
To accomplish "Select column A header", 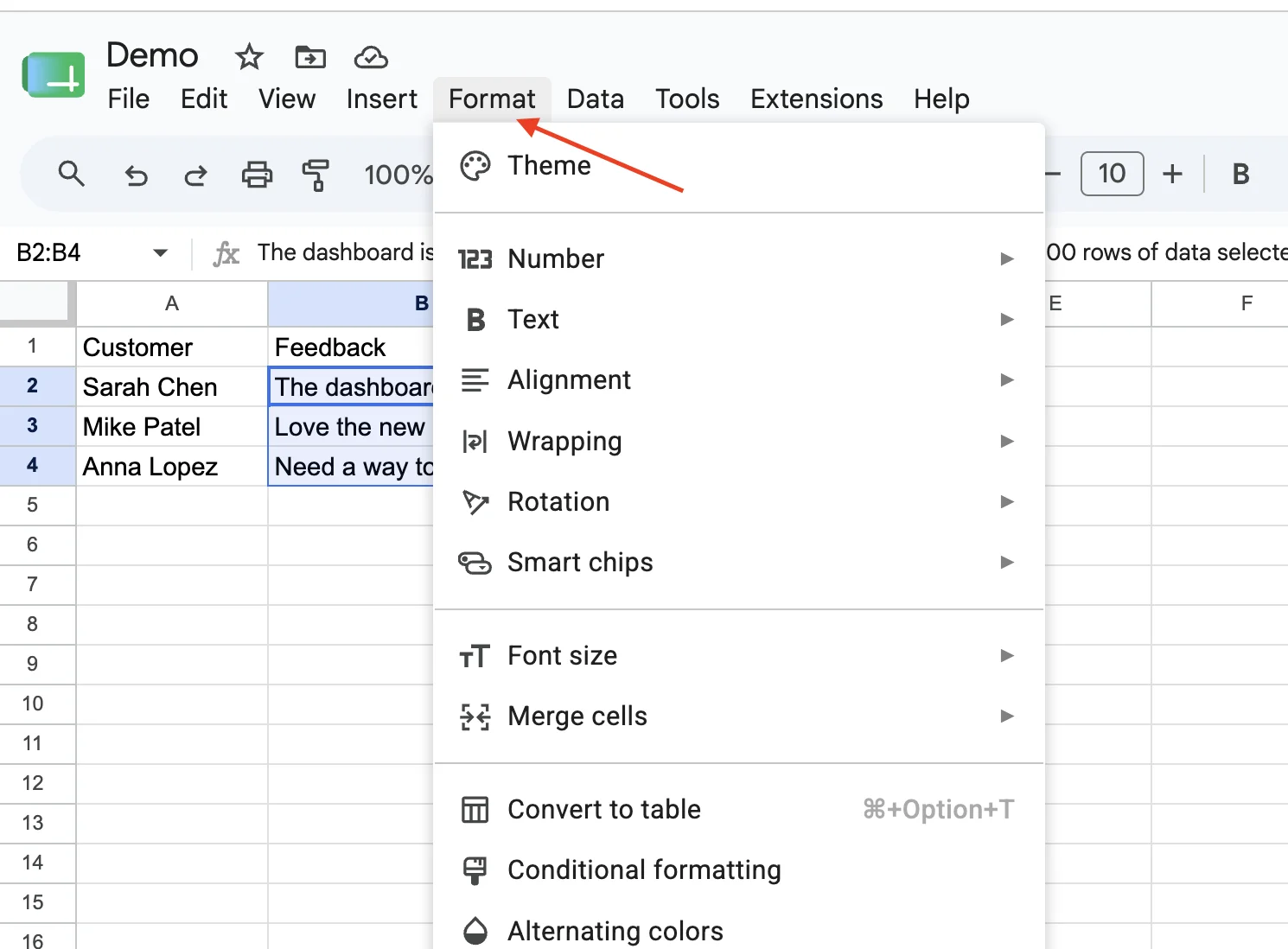I will coord(172,303).
